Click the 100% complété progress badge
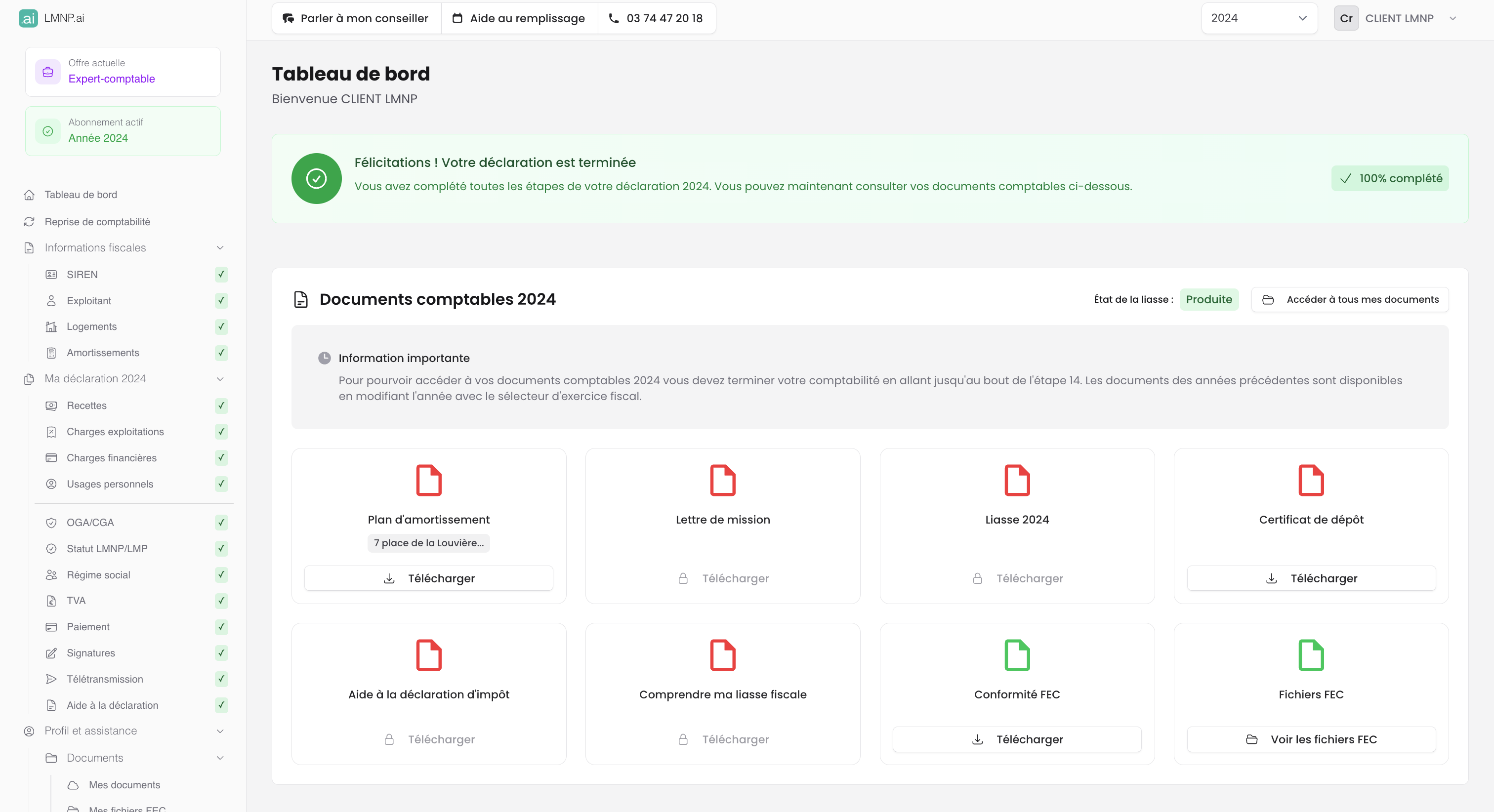The width and height of the screenshot is (1494, 812). (x=1390, y=178)
